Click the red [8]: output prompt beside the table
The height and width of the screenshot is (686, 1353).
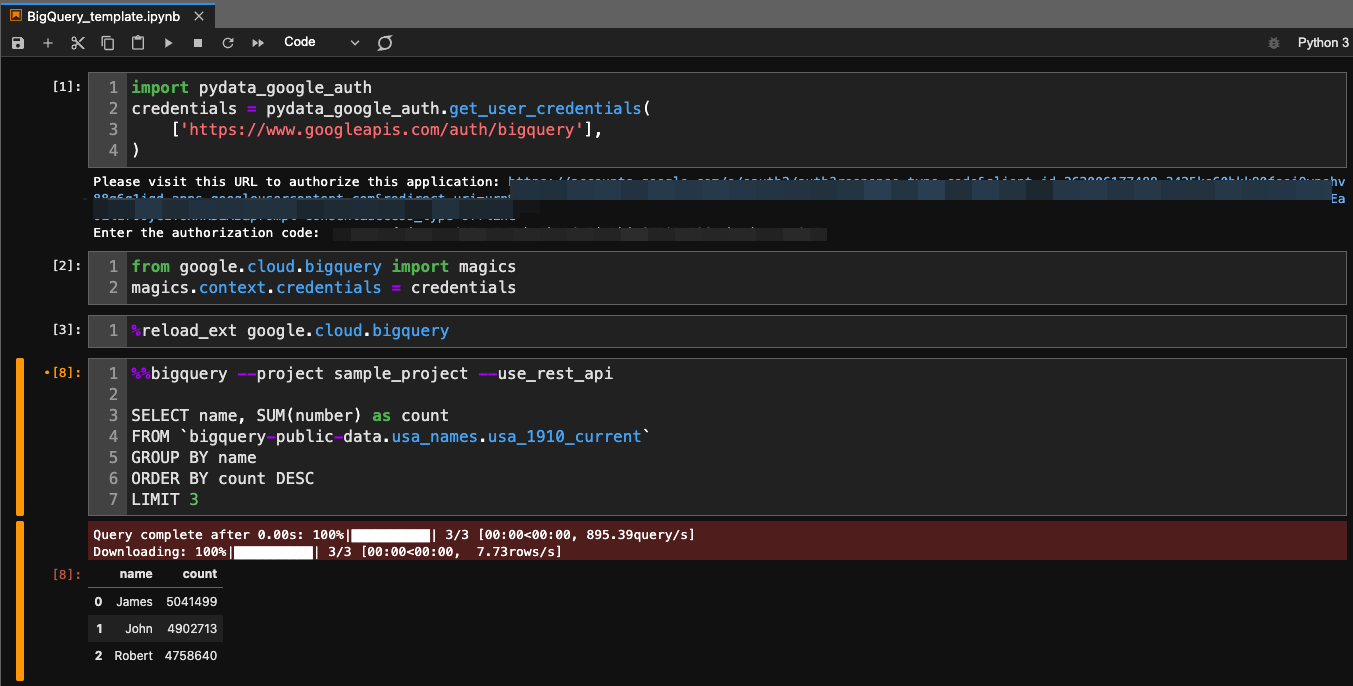click(x=67, y=574)
